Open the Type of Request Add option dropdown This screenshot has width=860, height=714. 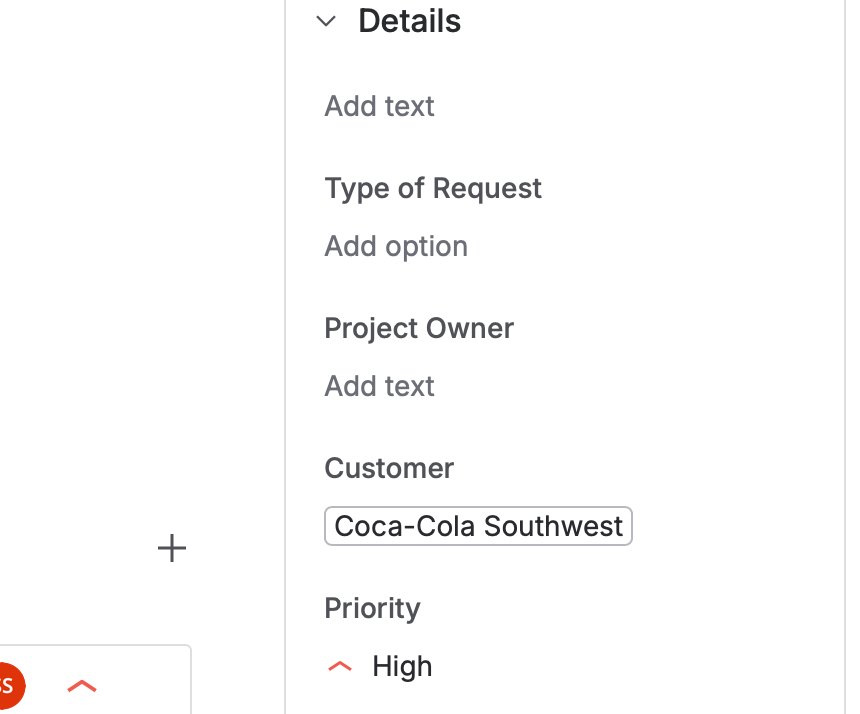(x=395, y=246)
